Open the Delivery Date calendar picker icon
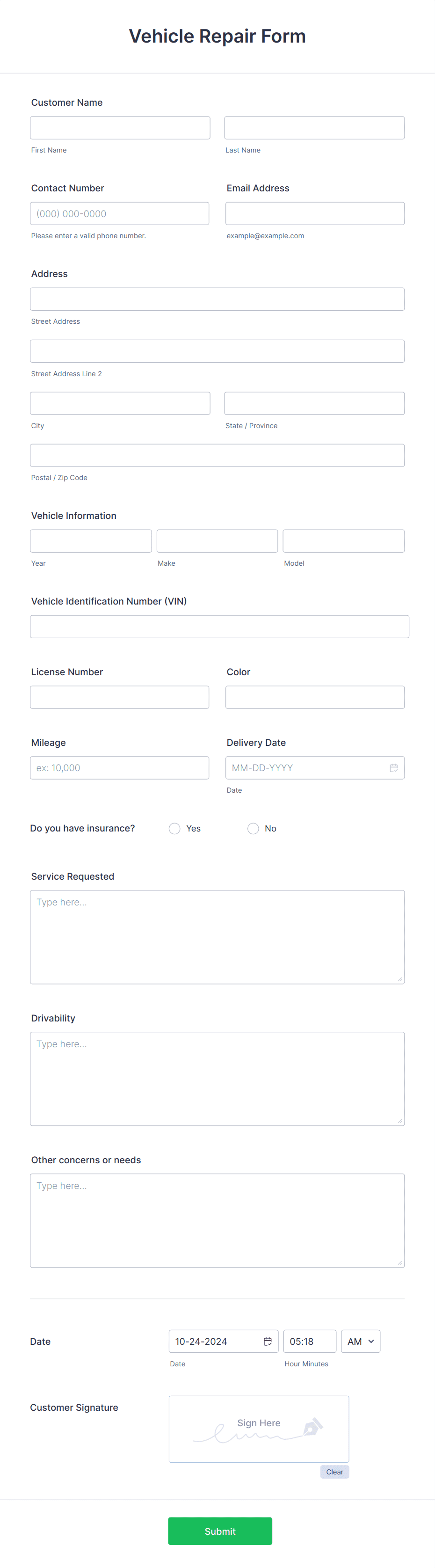Screen dimensions: 435x1568 click(x=394, y=767)
